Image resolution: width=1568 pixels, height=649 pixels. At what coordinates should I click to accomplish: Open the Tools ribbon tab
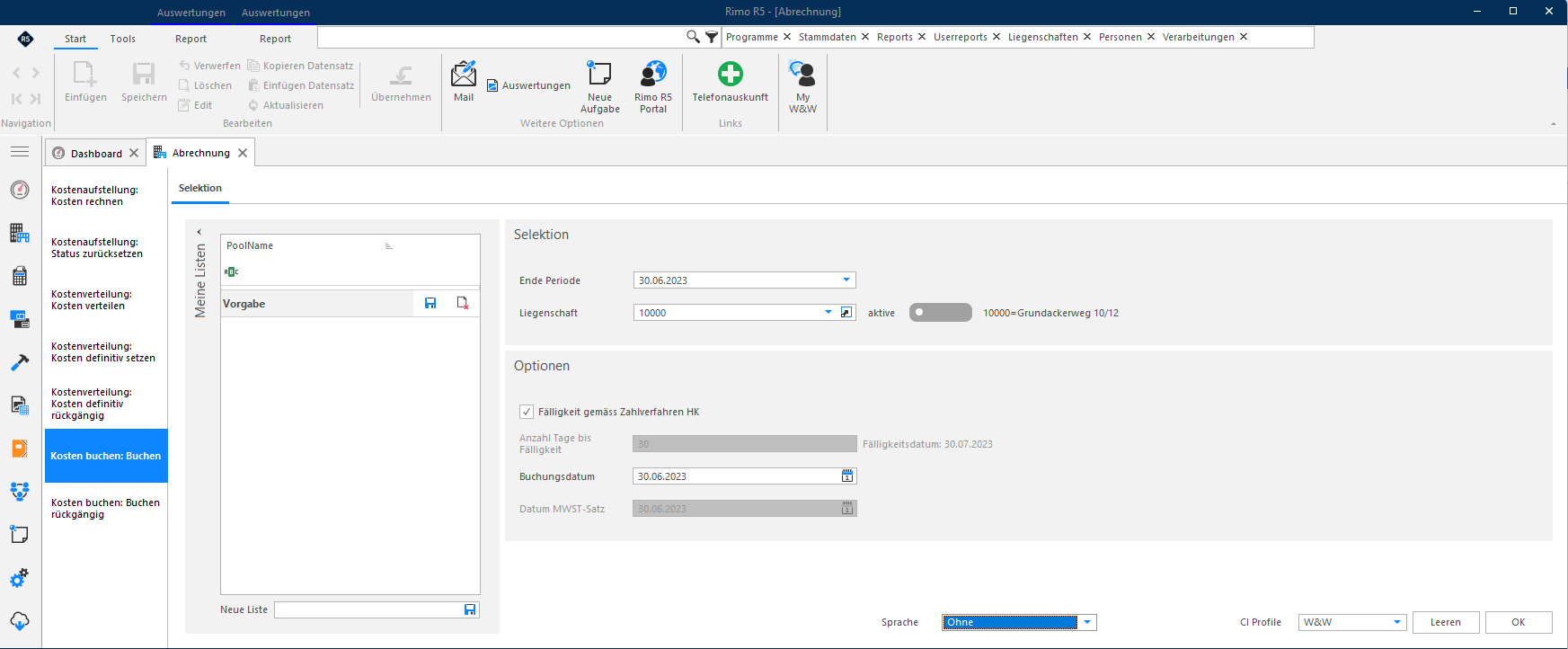coord(123,39)
